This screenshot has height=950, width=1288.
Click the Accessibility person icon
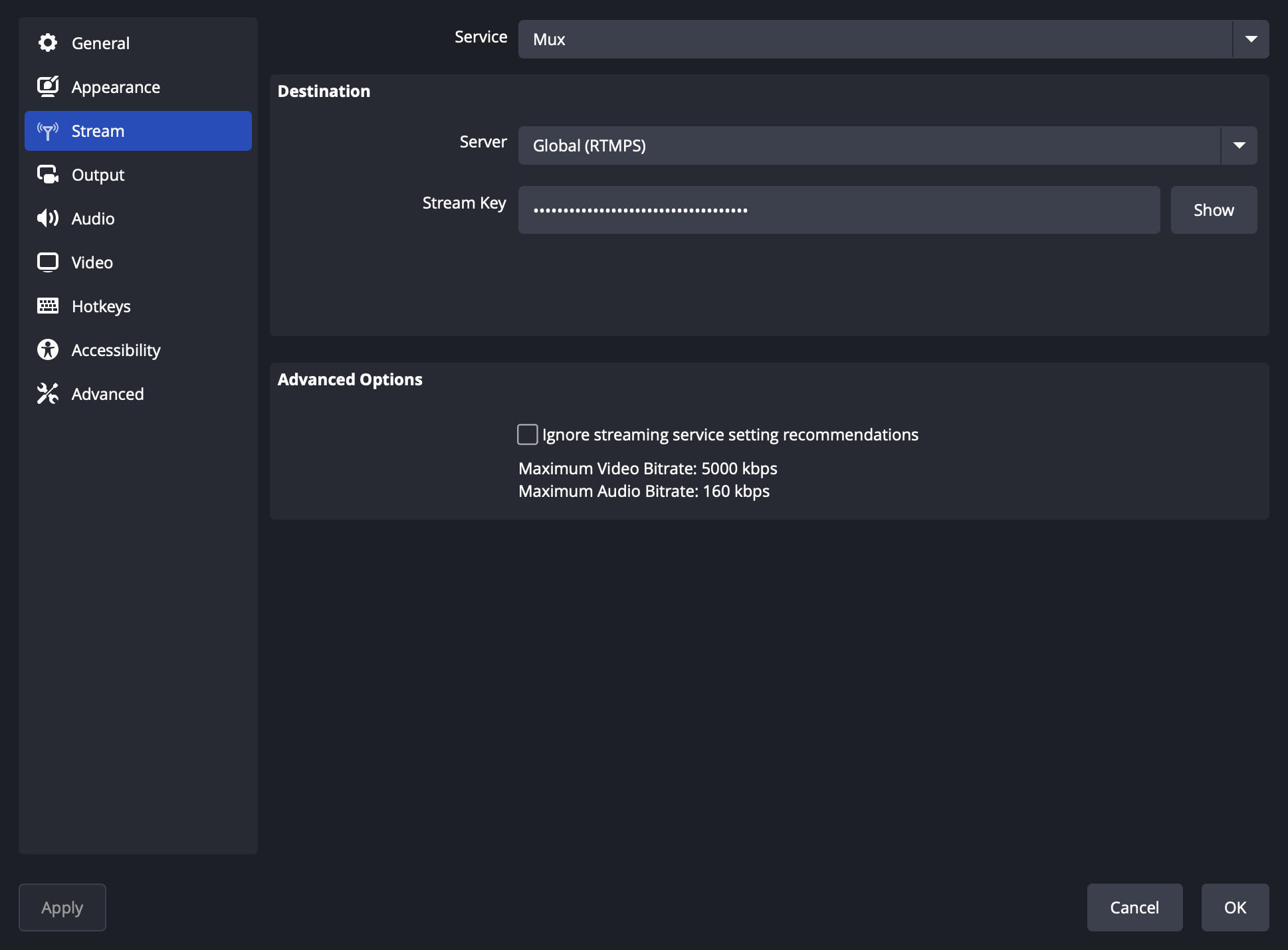[x=48, y=350]
